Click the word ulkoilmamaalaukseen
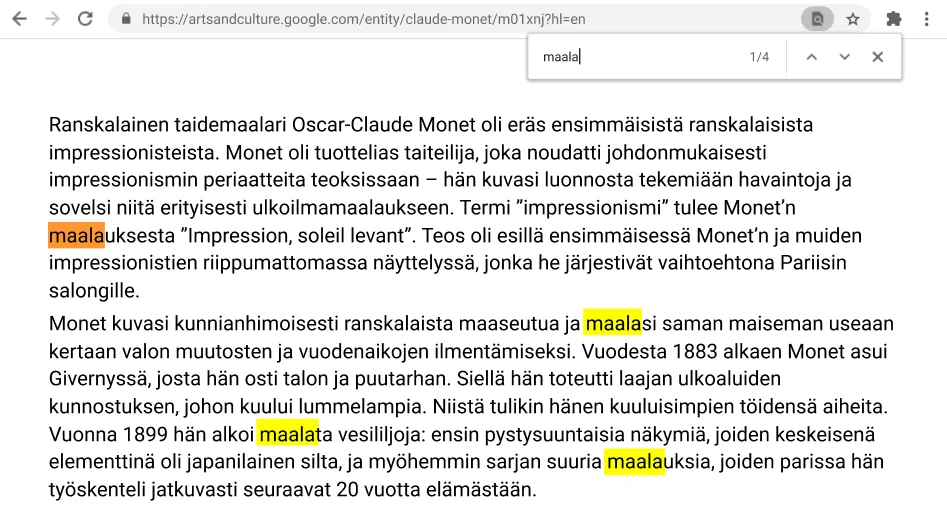 (x=350, y=208)
